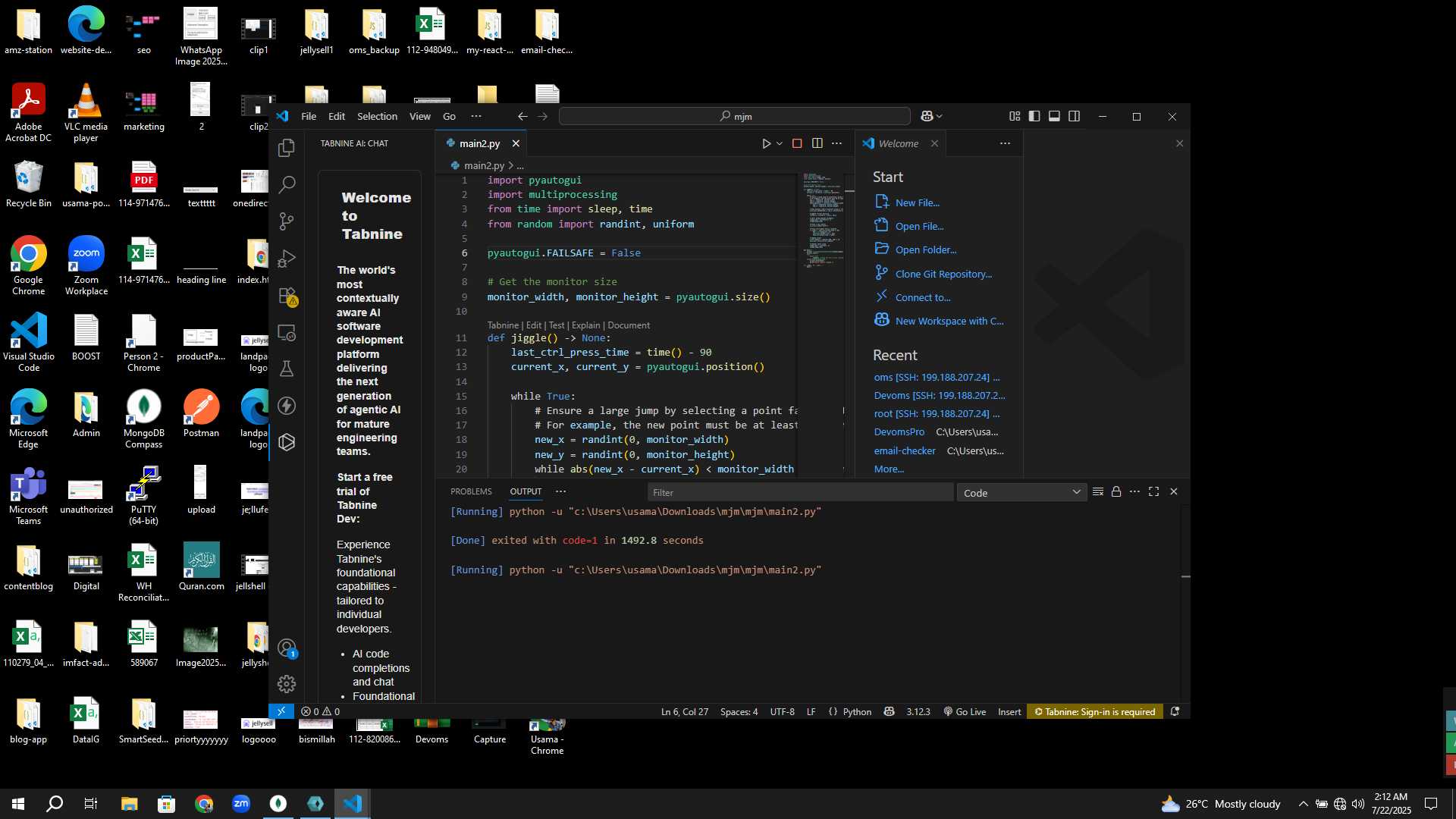Go forward with the right arrow navigation
The height and width of the screenshot is (819, 1456).
point(542,116)
